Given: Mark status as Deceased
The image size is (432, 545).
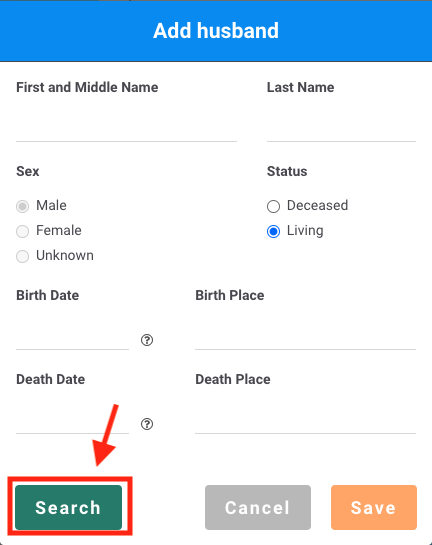Looking at the screenshot, I should pos(274,206).
